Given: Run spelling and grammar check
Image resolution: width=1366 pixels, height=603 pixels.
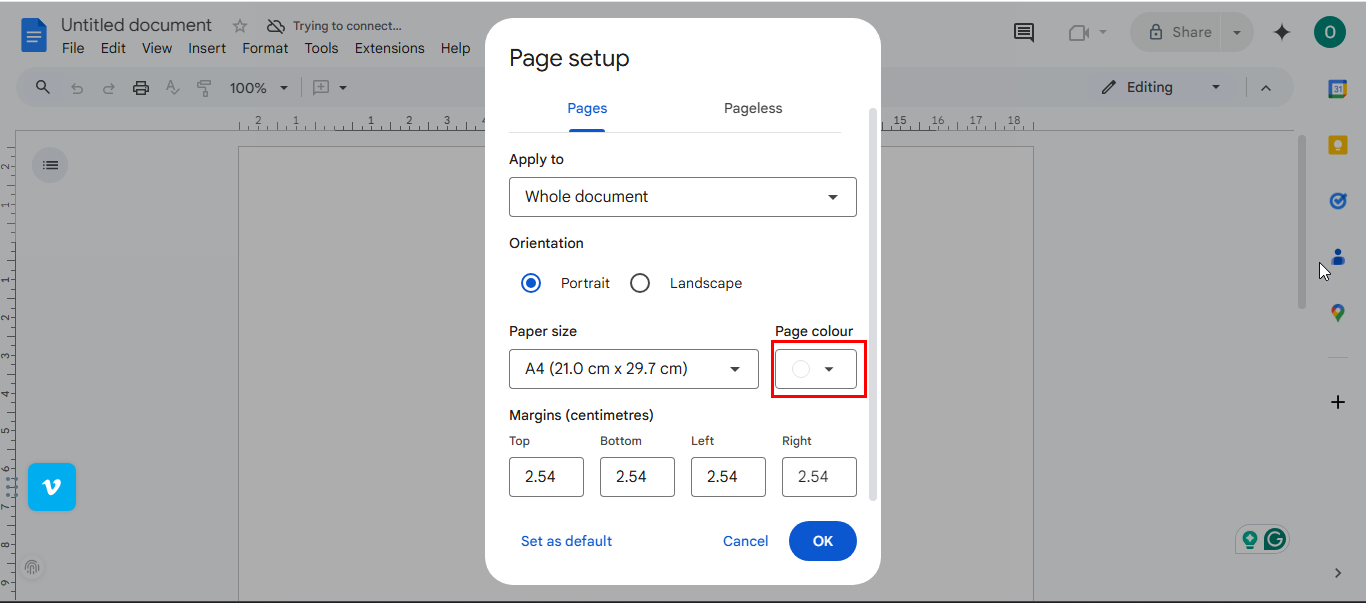Looking at the screenshot, I should tap(172, 88).
